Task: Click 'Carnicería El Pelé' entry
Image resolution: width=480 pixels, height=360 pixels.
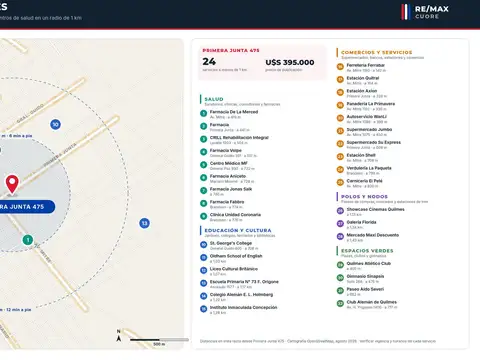Action: 364,181
